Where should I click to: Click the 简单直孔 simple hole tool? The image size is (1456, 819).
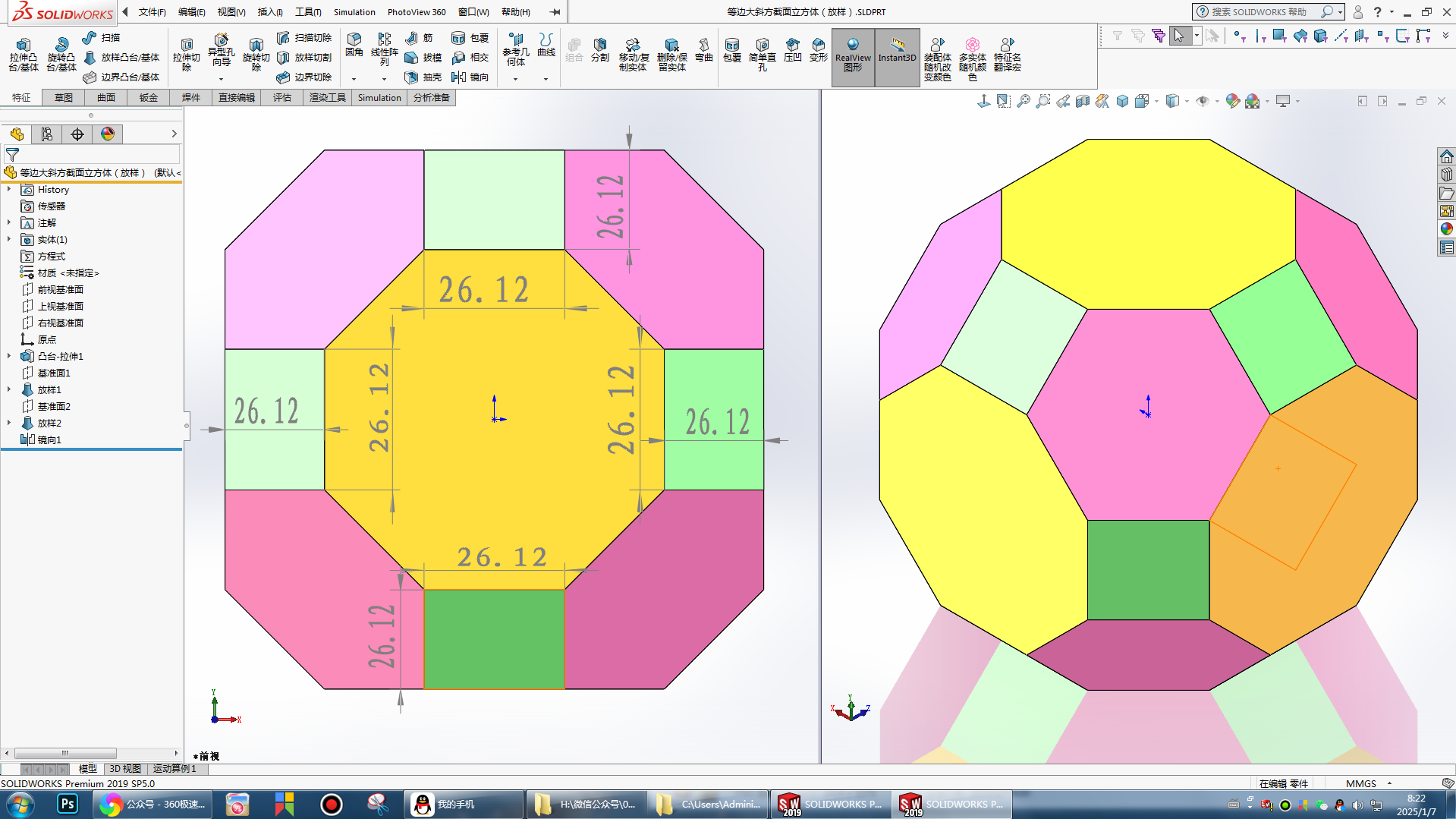click(x=763, y=55)
